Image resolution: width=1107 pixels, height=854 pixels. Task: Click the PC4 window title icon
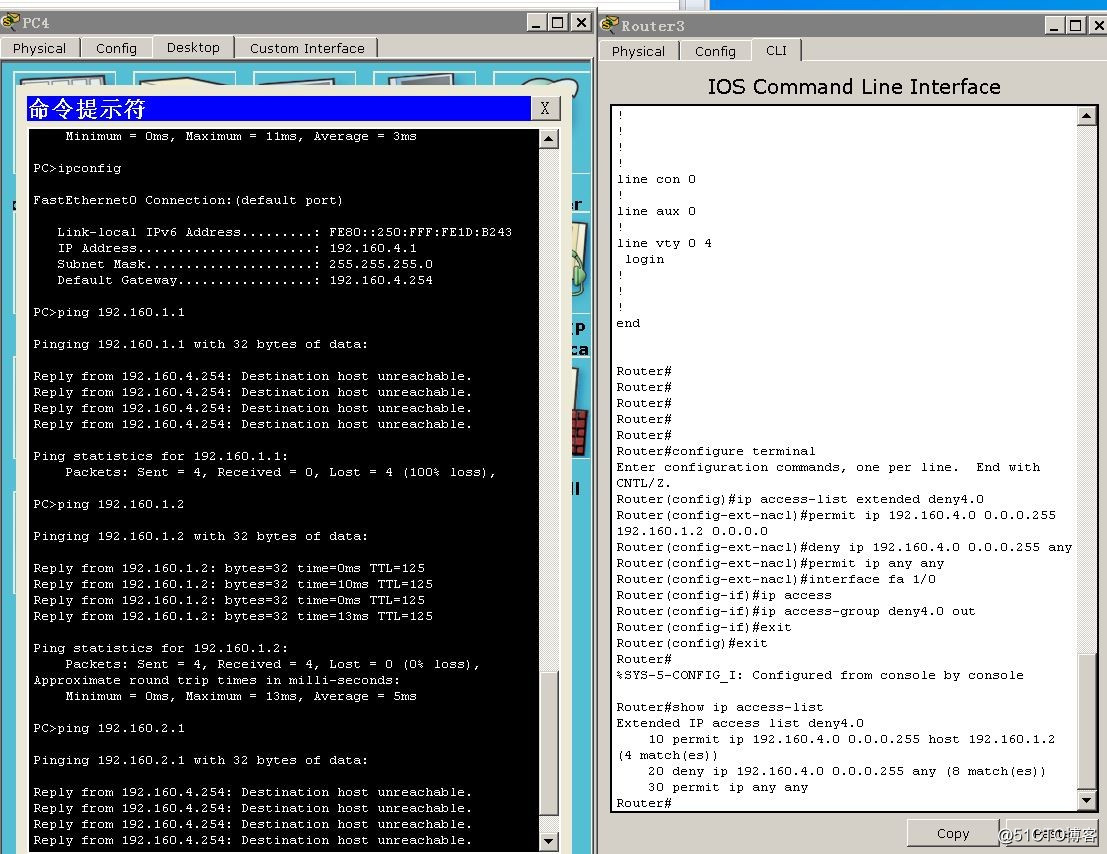coord(10,22)
